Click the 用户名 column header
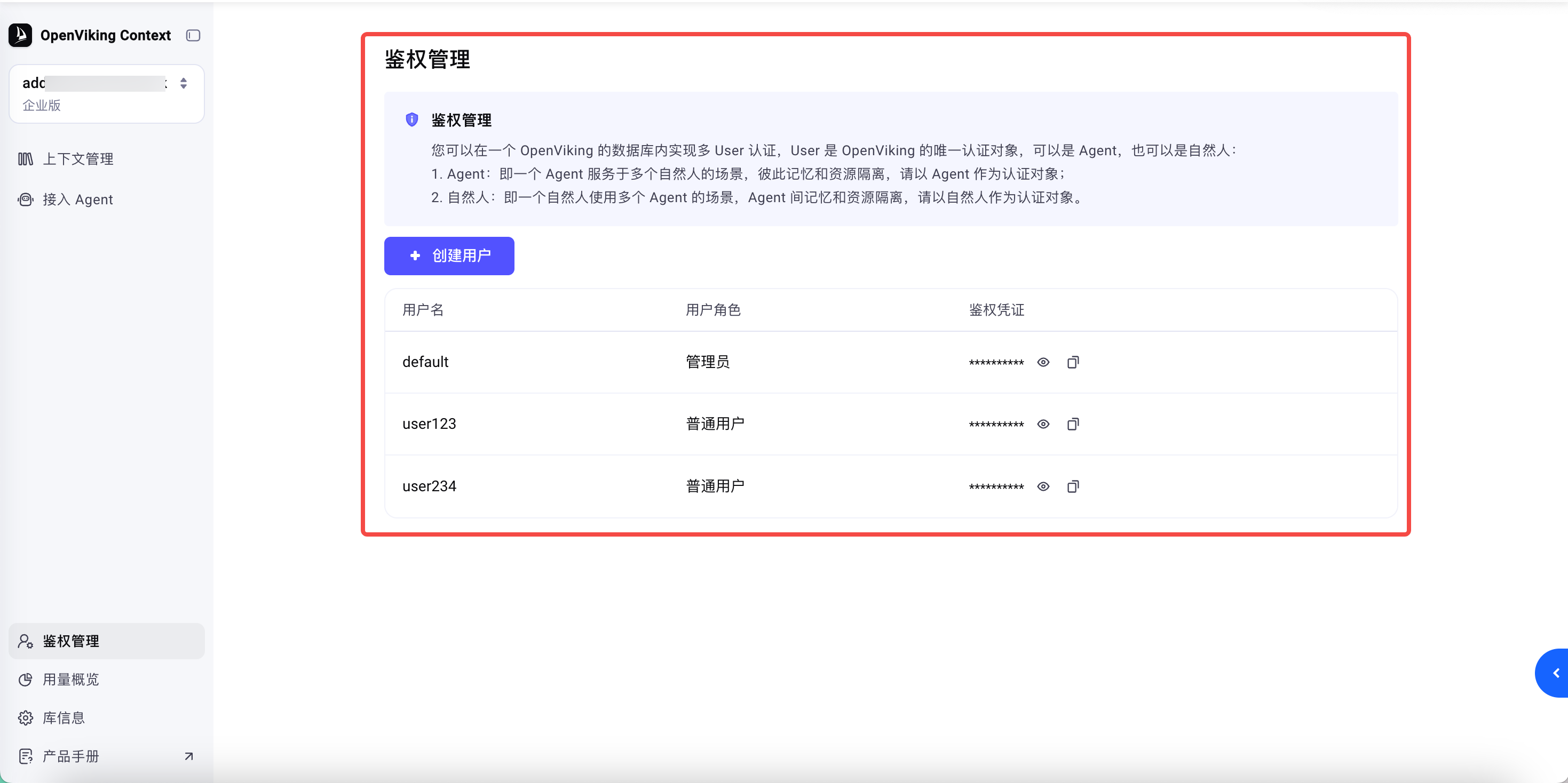1568x783 pixels. coord(423,310)
